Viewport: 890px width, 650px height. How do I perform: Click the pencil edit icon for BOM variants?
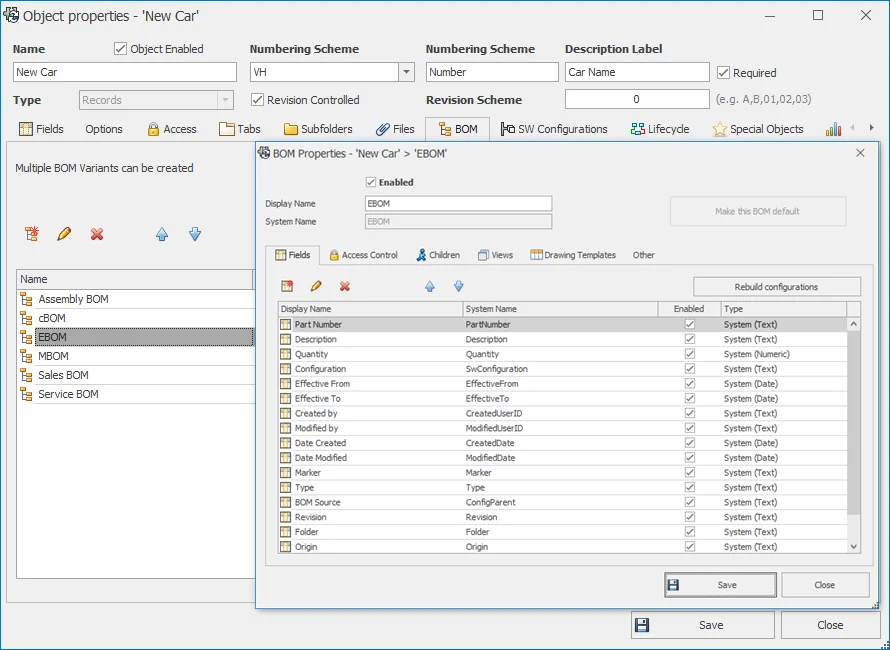tap(64, 234)
